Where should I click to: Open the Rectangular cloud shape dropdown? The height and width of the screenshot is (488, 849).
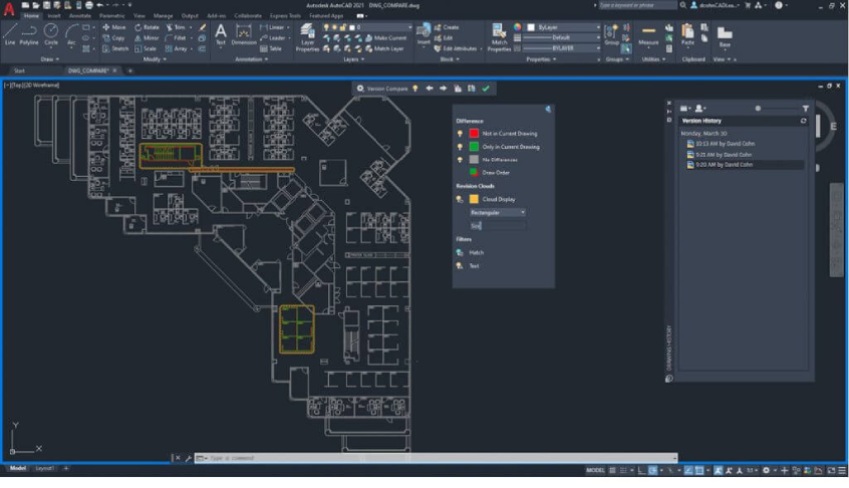click(x=498, y=212)
